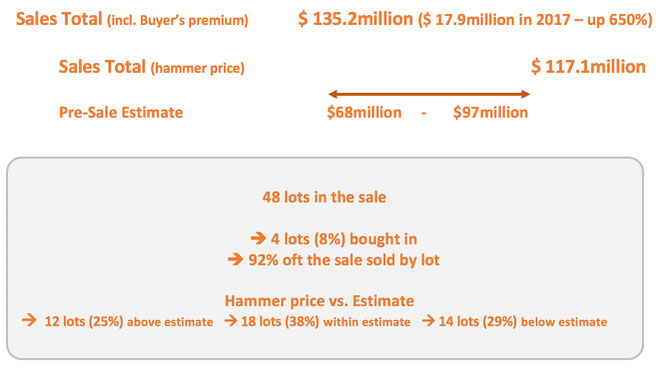Click the $117.1million hammer price total
This screenshot has height=378, width=661.
pos(588,67)
